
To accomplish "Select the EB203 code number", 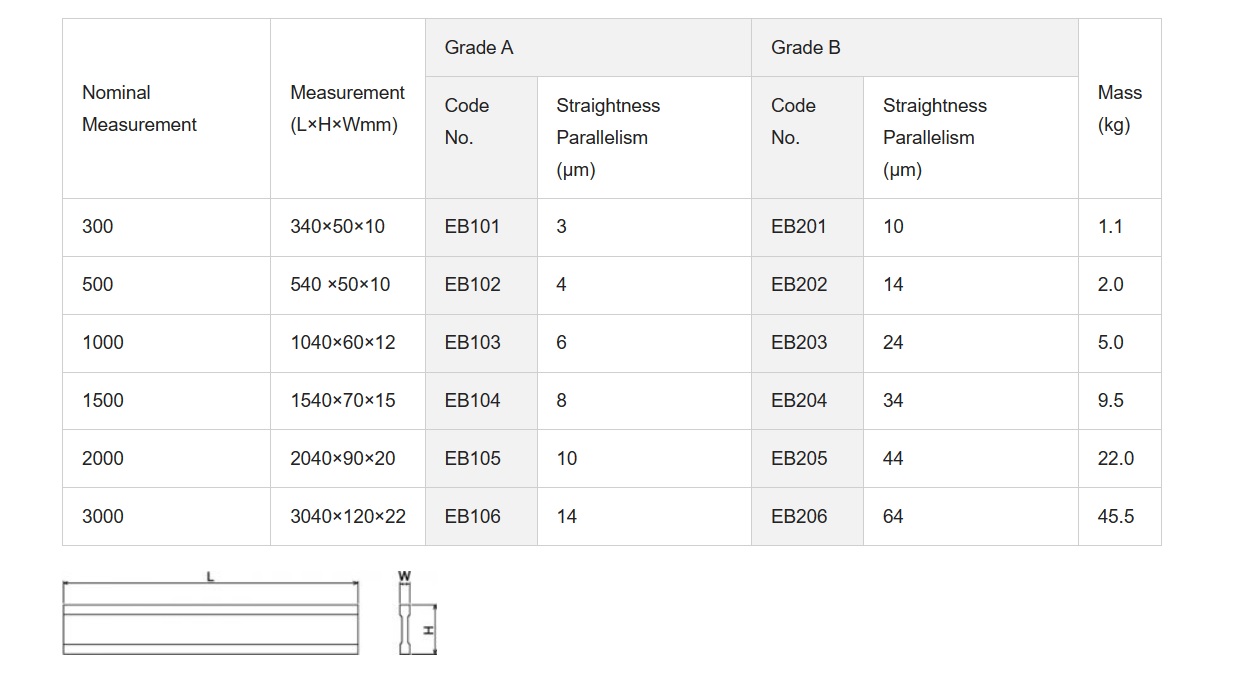I will tap(799, 342).
